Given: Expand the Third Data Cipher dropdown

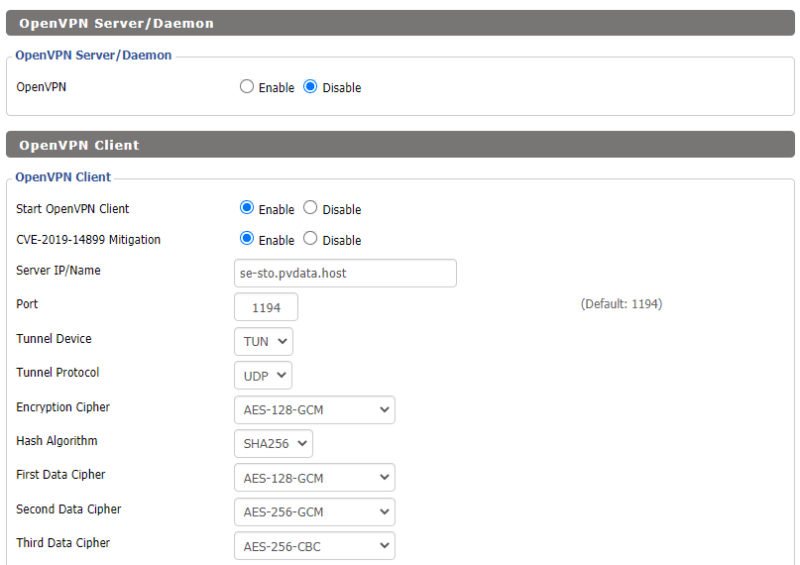Looking at the screenshot, I should point(314,546).
